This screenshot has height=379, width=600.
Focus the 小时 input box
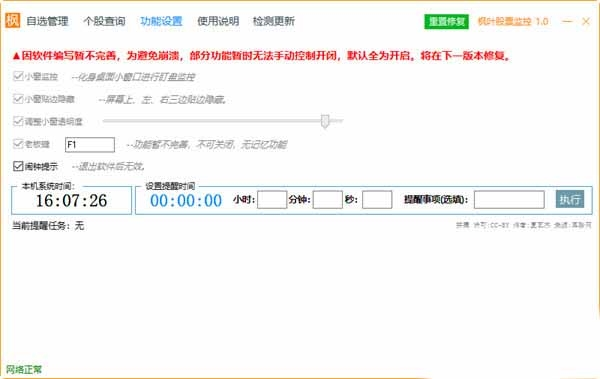(272, 199)
